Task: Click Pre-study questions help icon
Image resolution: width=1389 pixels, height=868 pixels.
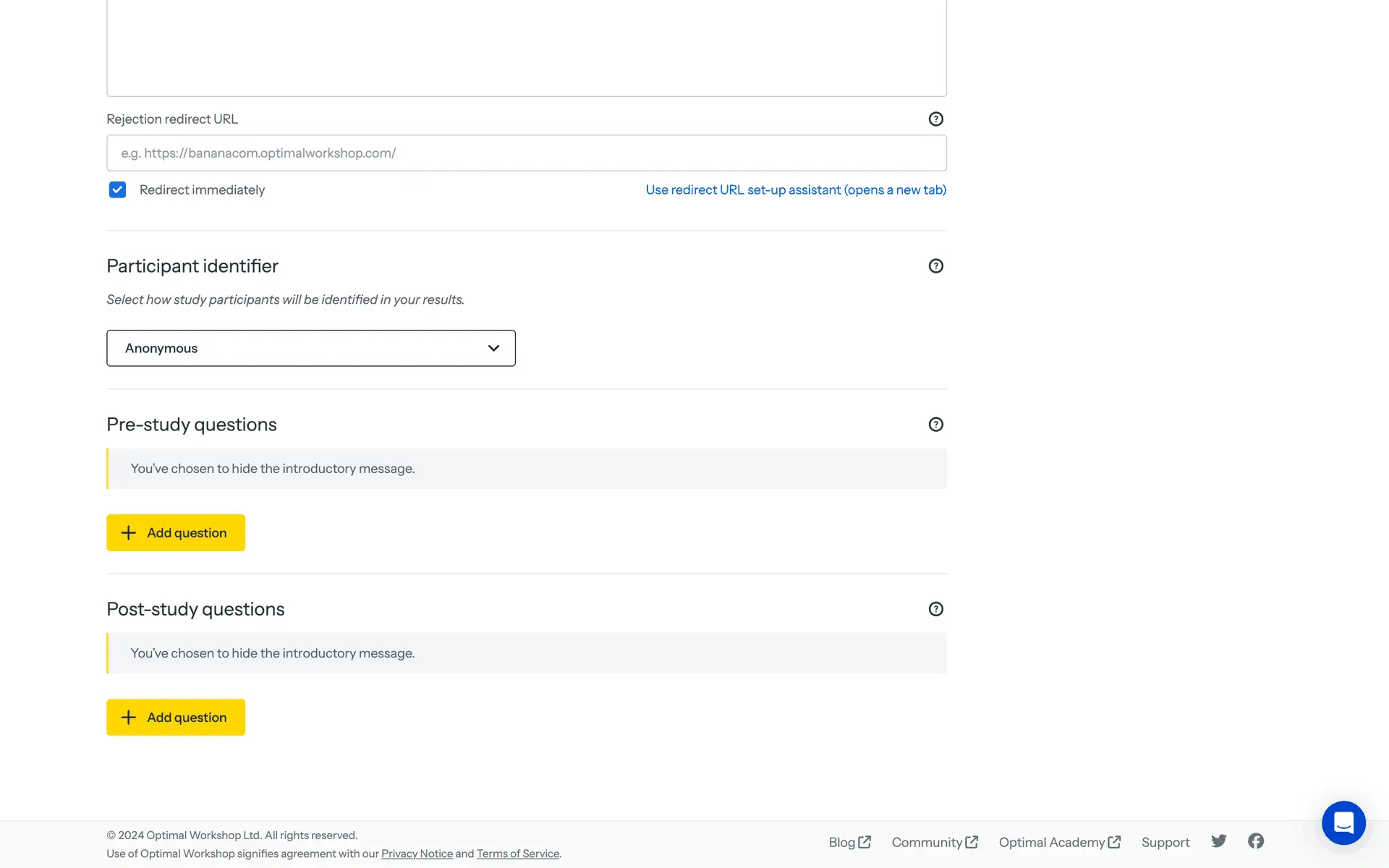Action: tap(935, 425)
